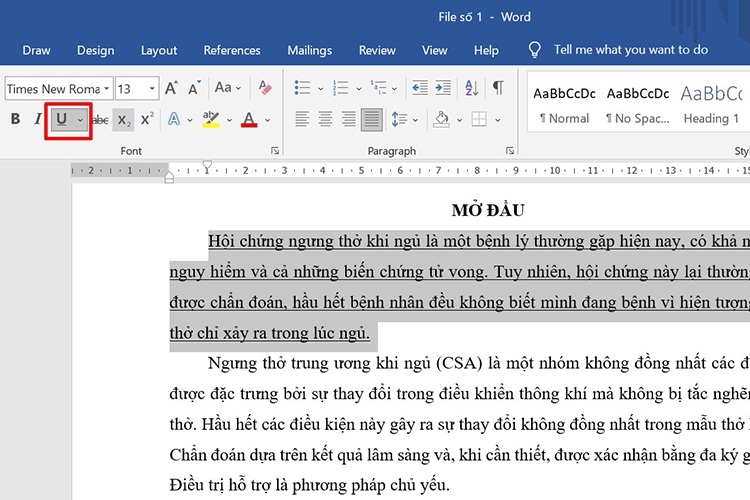
Task: Open highlight color dropdown arrow
Action: click(x=229, y=120)
